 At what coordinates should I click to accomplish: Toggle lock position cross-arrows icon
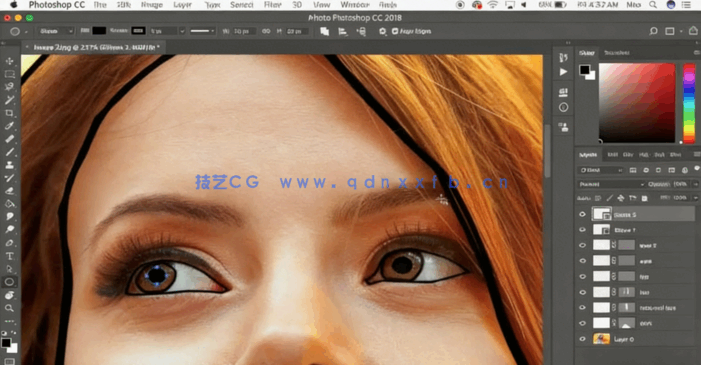point(621,198)
